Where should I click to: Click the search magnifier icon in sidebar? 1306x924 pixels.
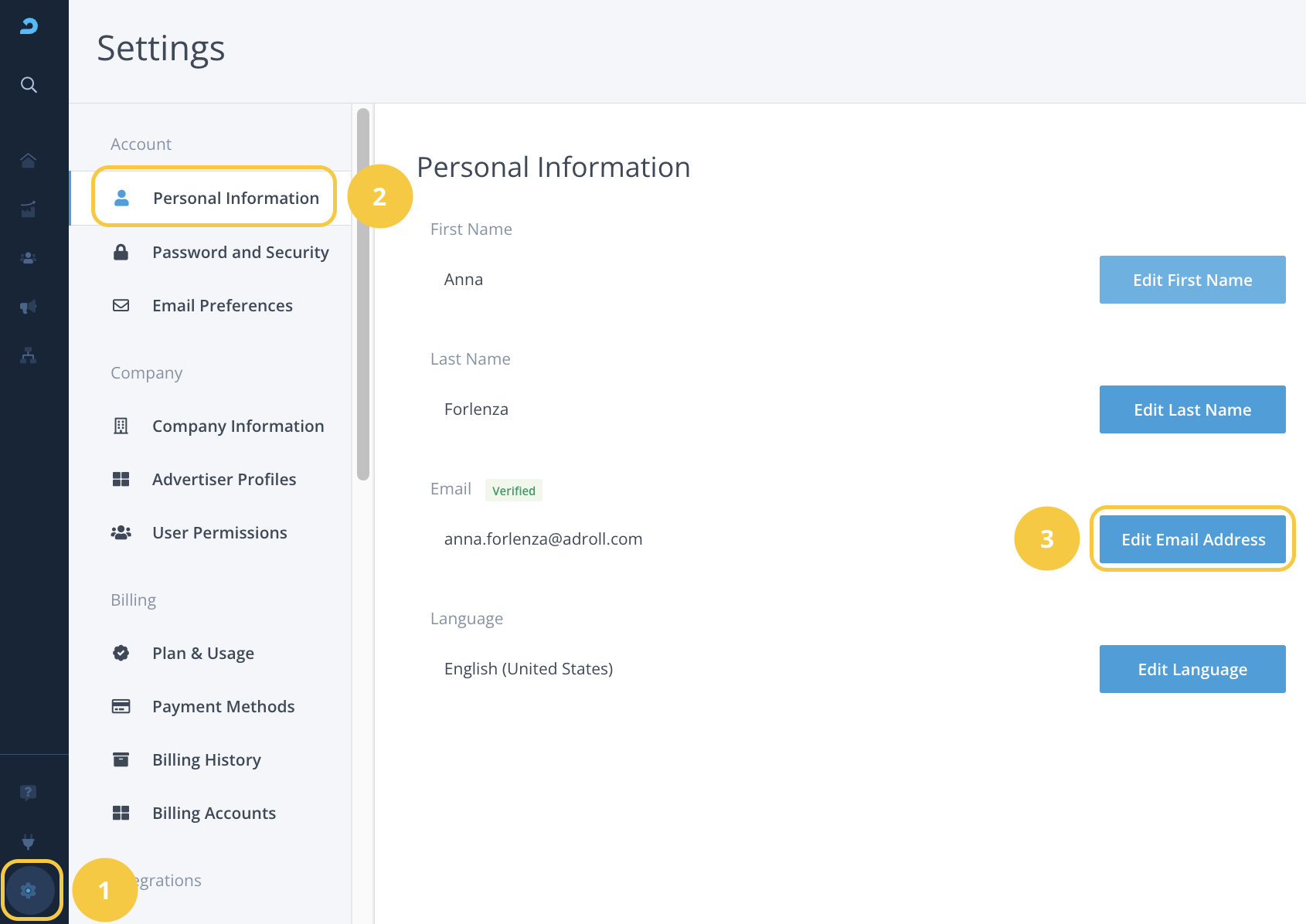coord(29,85)
